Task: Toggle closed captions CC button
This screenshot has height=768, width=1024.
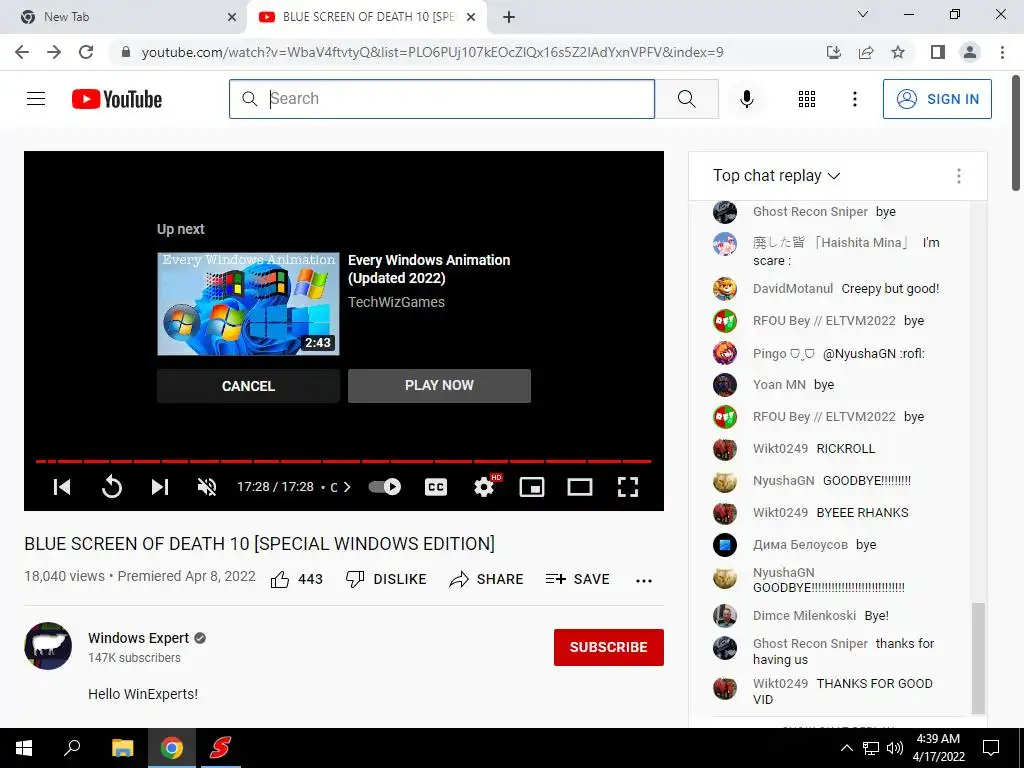Action: click(436, 487)
